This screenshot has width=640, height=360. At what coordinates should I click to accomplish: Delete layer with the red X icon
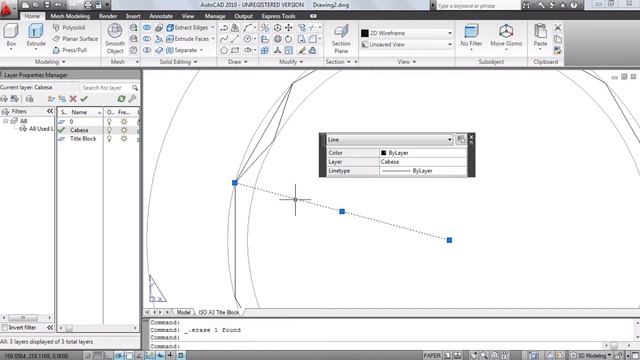tap(73, 99)
